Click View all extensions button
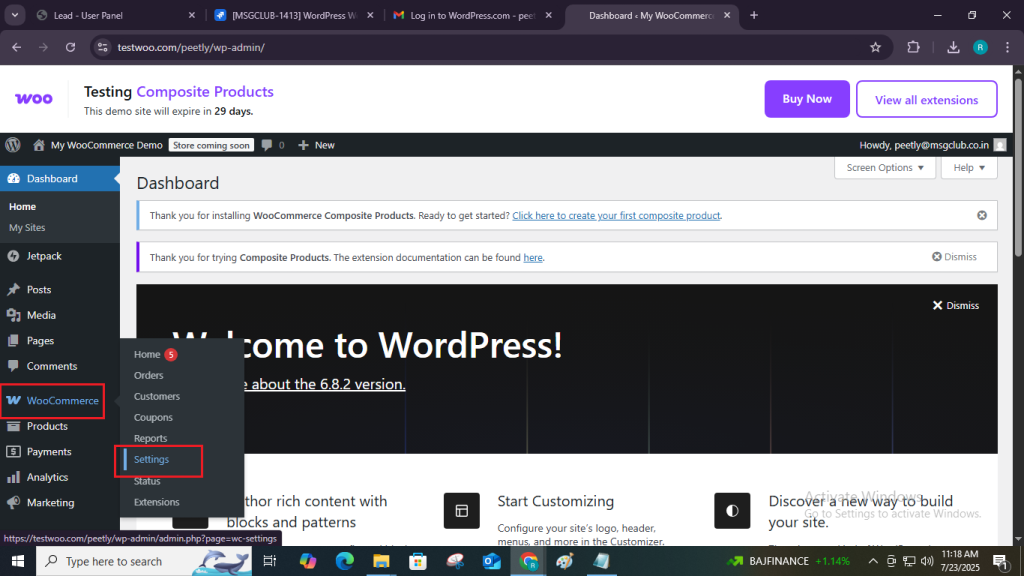Screen dimensions: 1024x576 [x=927, y=99]
